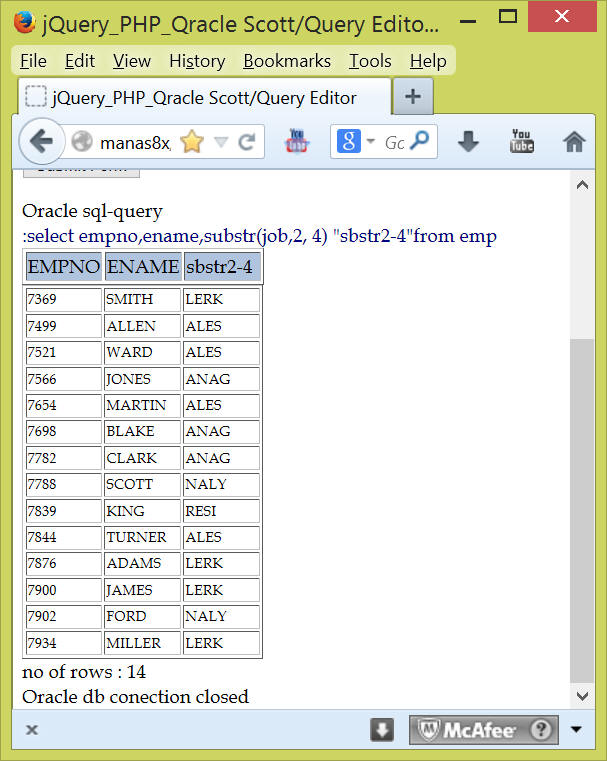Screen dimensions: 607x761
Task: Click the sbstr2-4 column header
Action: [x=222, y=266]
